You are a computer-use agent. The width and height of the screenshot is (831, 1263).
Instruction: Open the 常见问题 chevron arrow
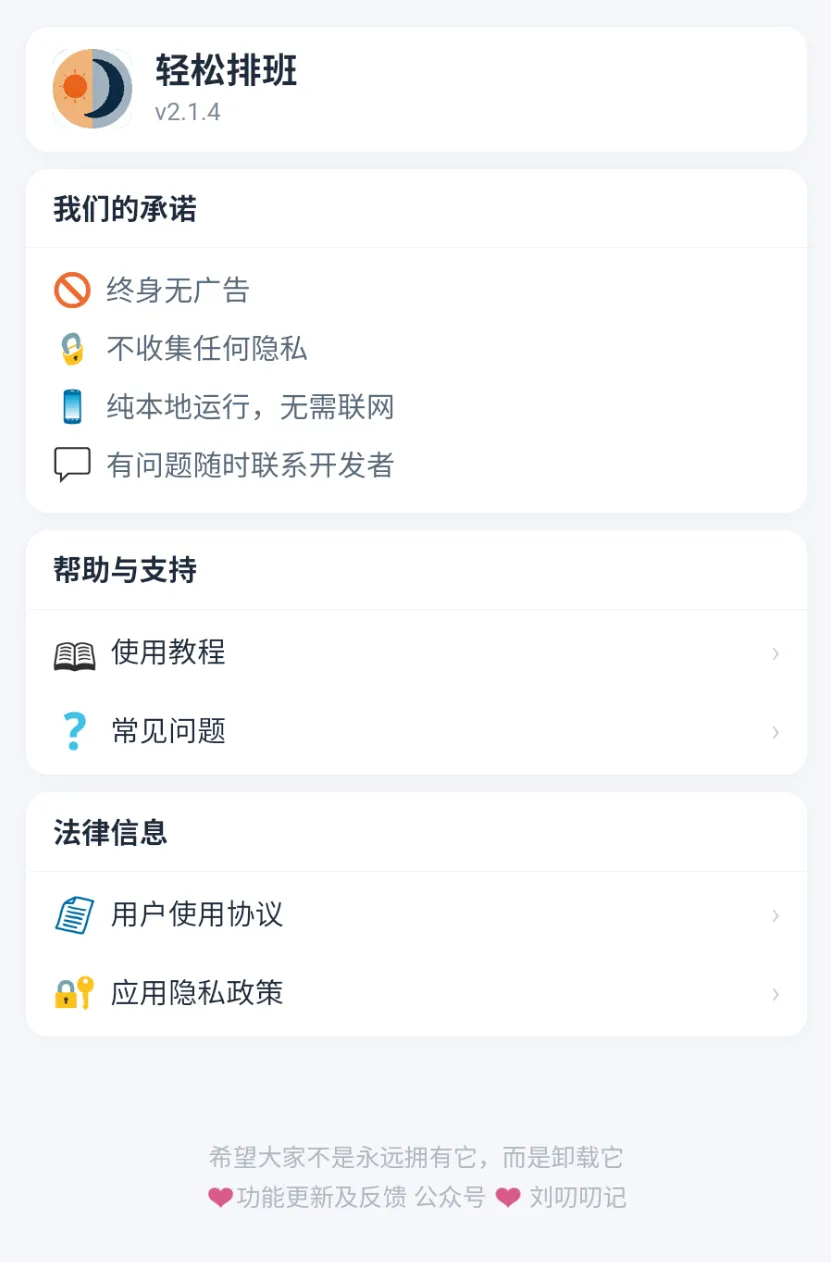point(775,732)
